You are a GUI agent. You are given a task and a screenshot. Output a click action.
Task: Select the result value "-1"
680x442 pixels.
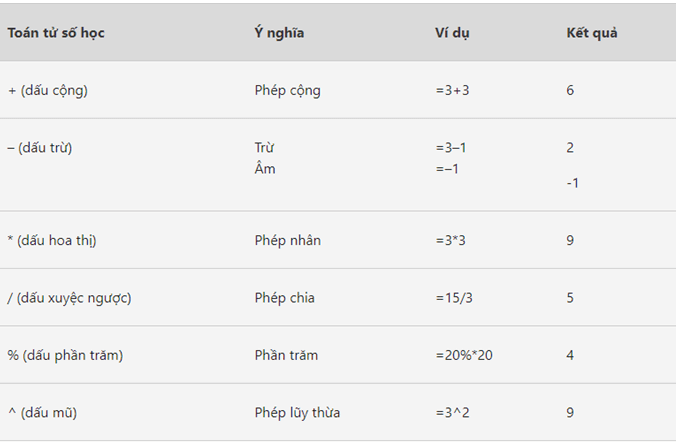572,183
